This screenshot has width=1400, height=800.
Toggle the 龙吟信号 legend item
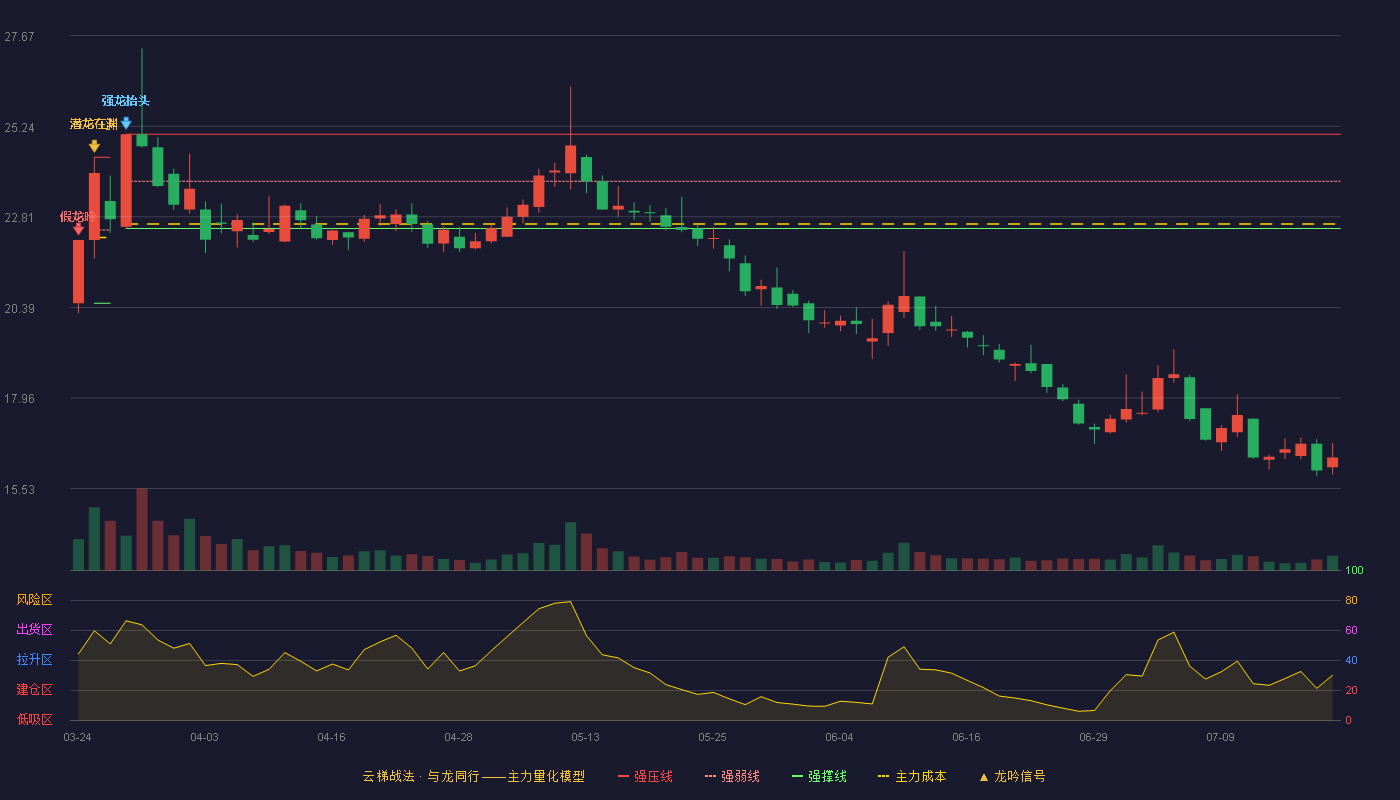[1012, 776]
